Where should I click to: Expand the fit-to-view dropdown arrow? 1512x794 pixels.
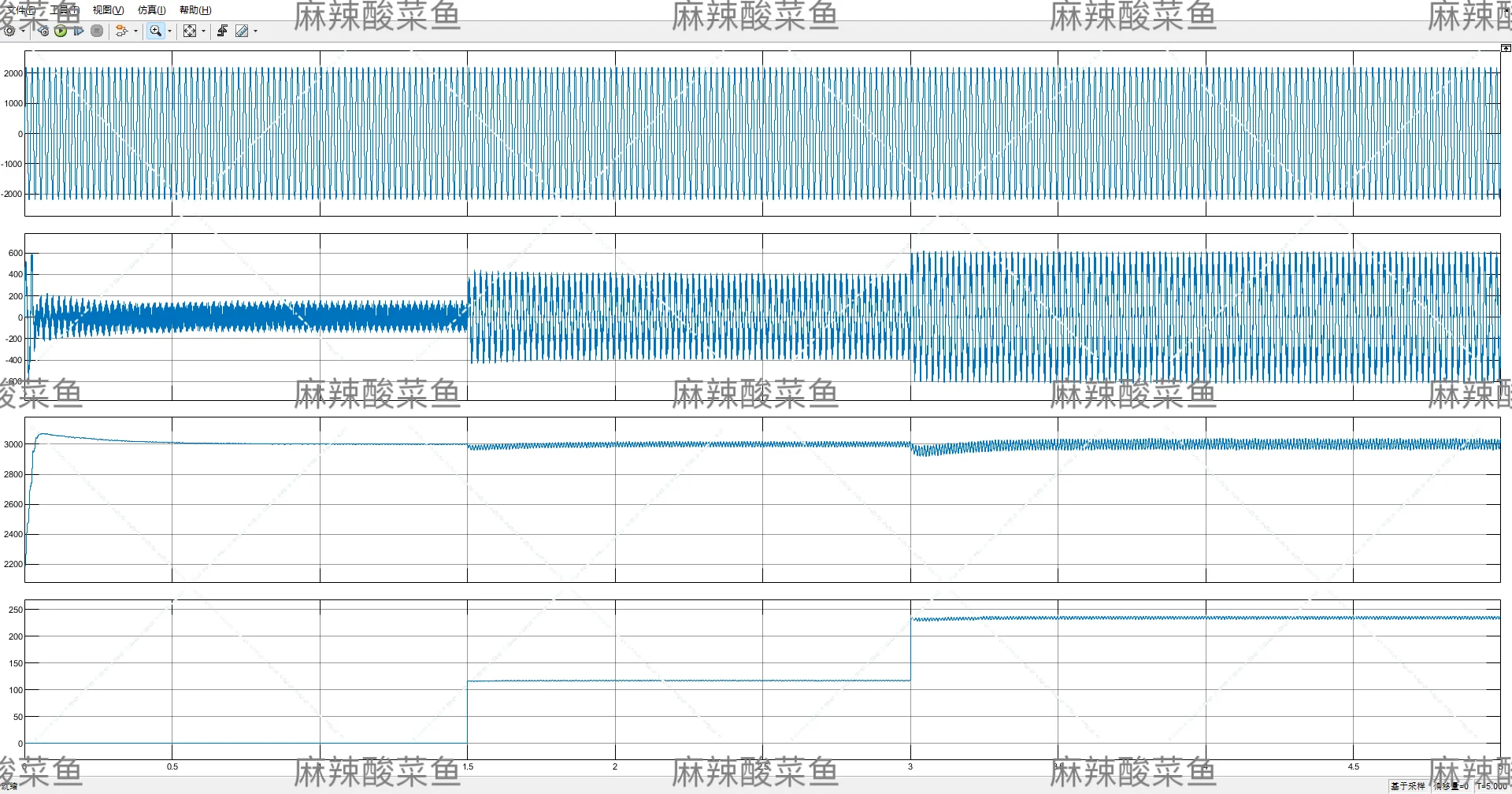(x=203, y=31)
